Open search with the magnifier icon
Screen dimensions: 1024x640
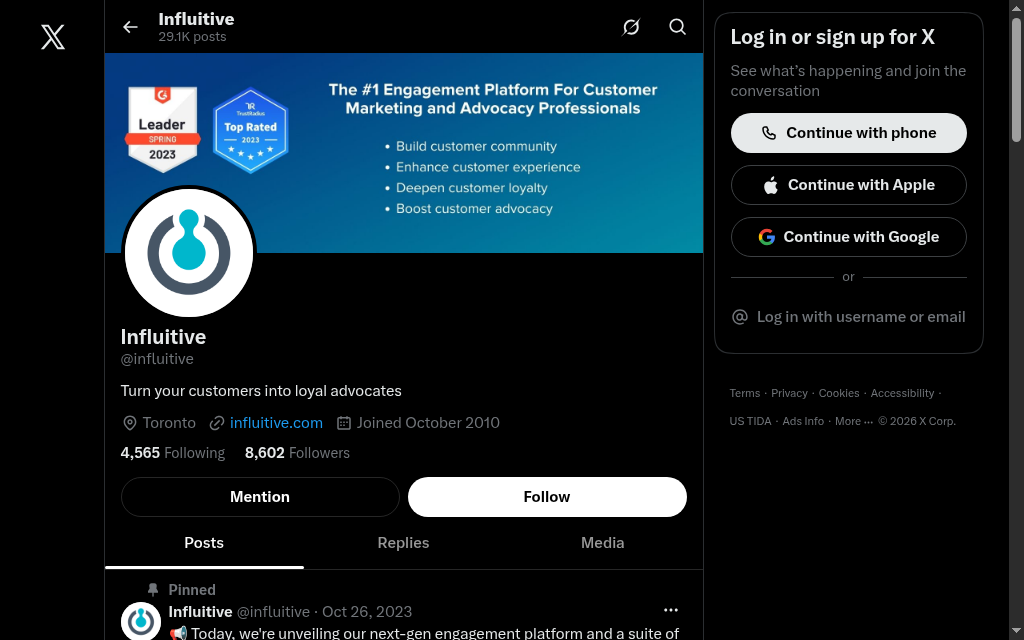pos(677,27)
